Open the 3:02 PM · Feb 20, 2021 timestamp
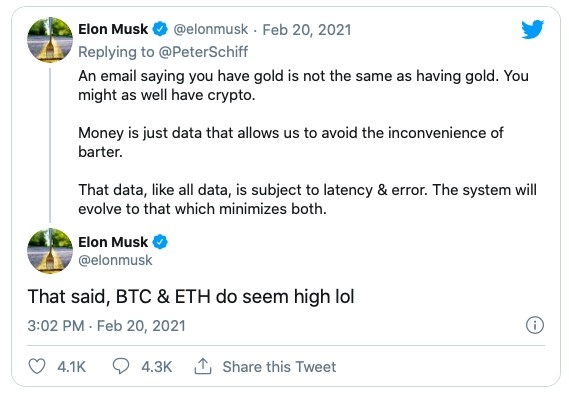 [x=106, y=326]
